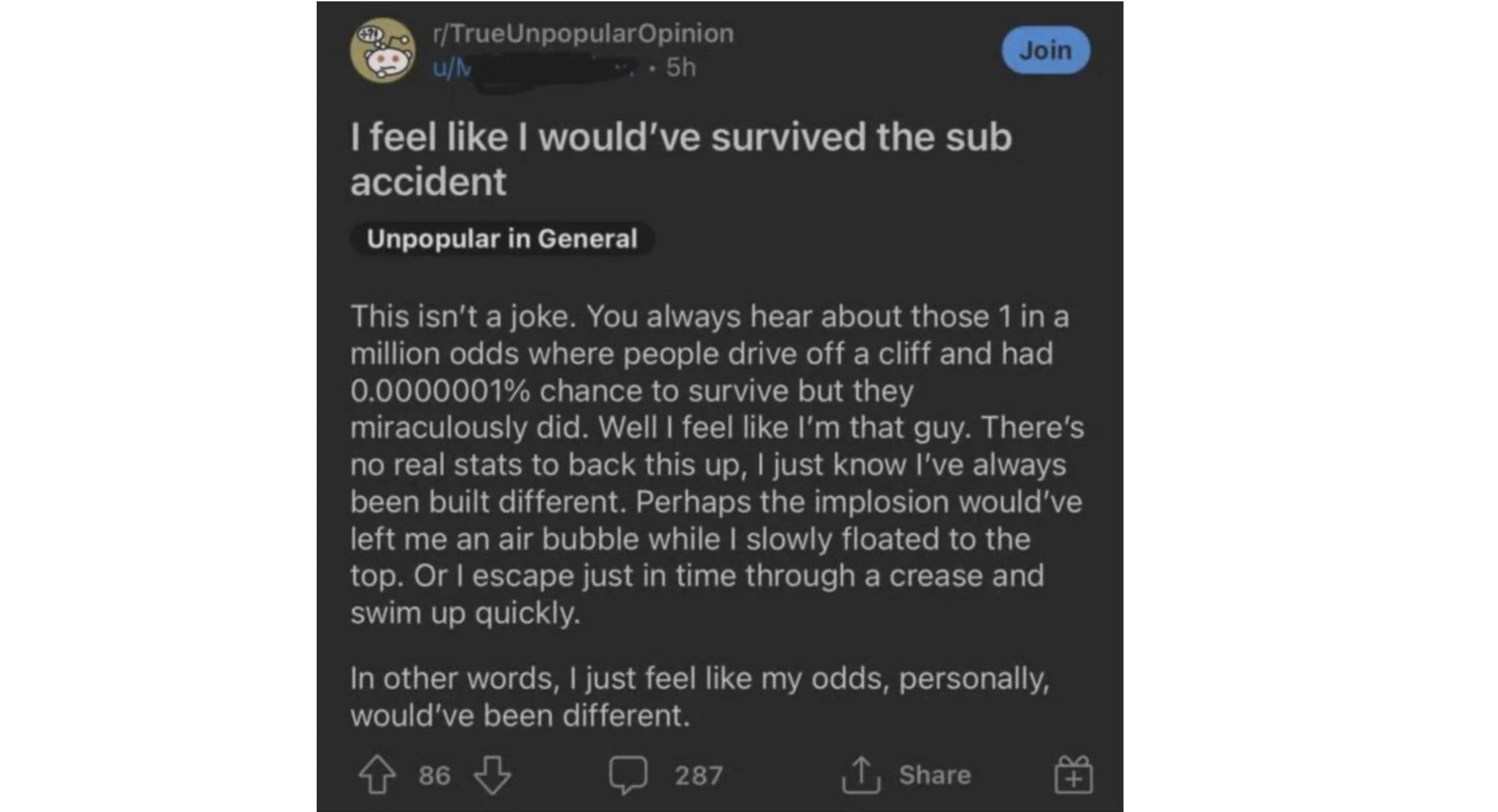Give an award using the gift icon

pyautogui.click(x=1073, y=775)
